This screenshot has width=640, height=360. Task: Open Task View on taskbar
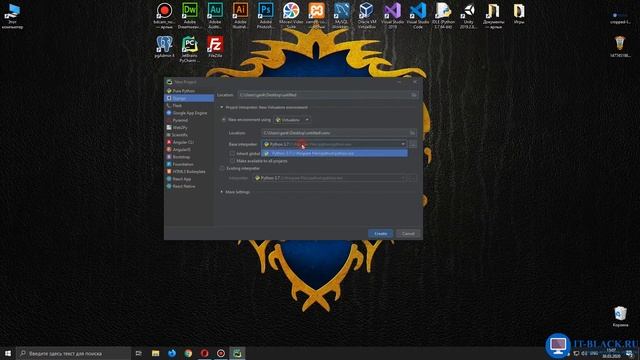[x=139, y=353]
